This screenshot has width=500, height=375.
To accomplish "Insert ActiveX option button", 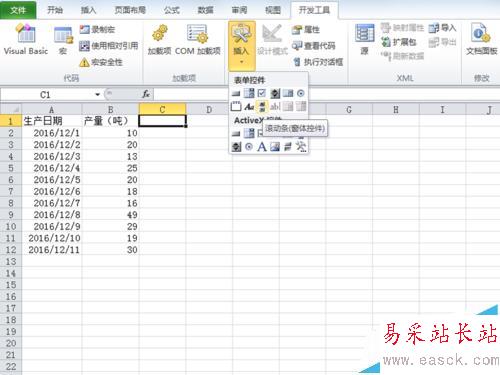I will click(249, 147).
